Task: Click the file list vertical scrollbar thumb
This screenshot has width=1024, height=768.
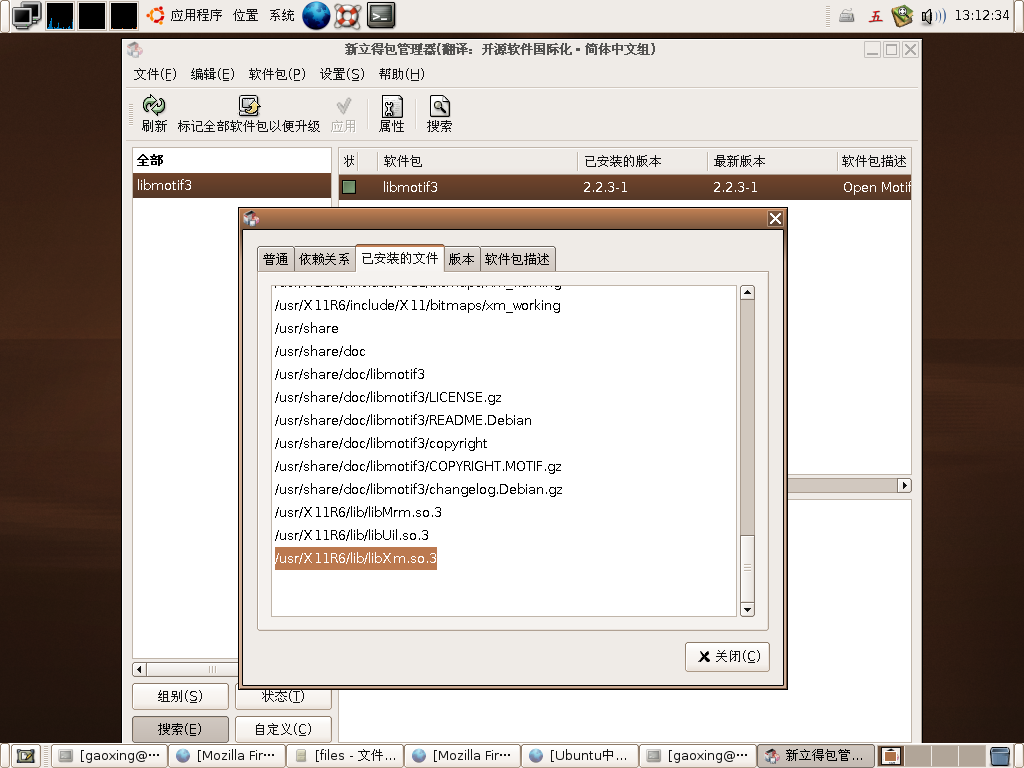Action: coord(748,568)
